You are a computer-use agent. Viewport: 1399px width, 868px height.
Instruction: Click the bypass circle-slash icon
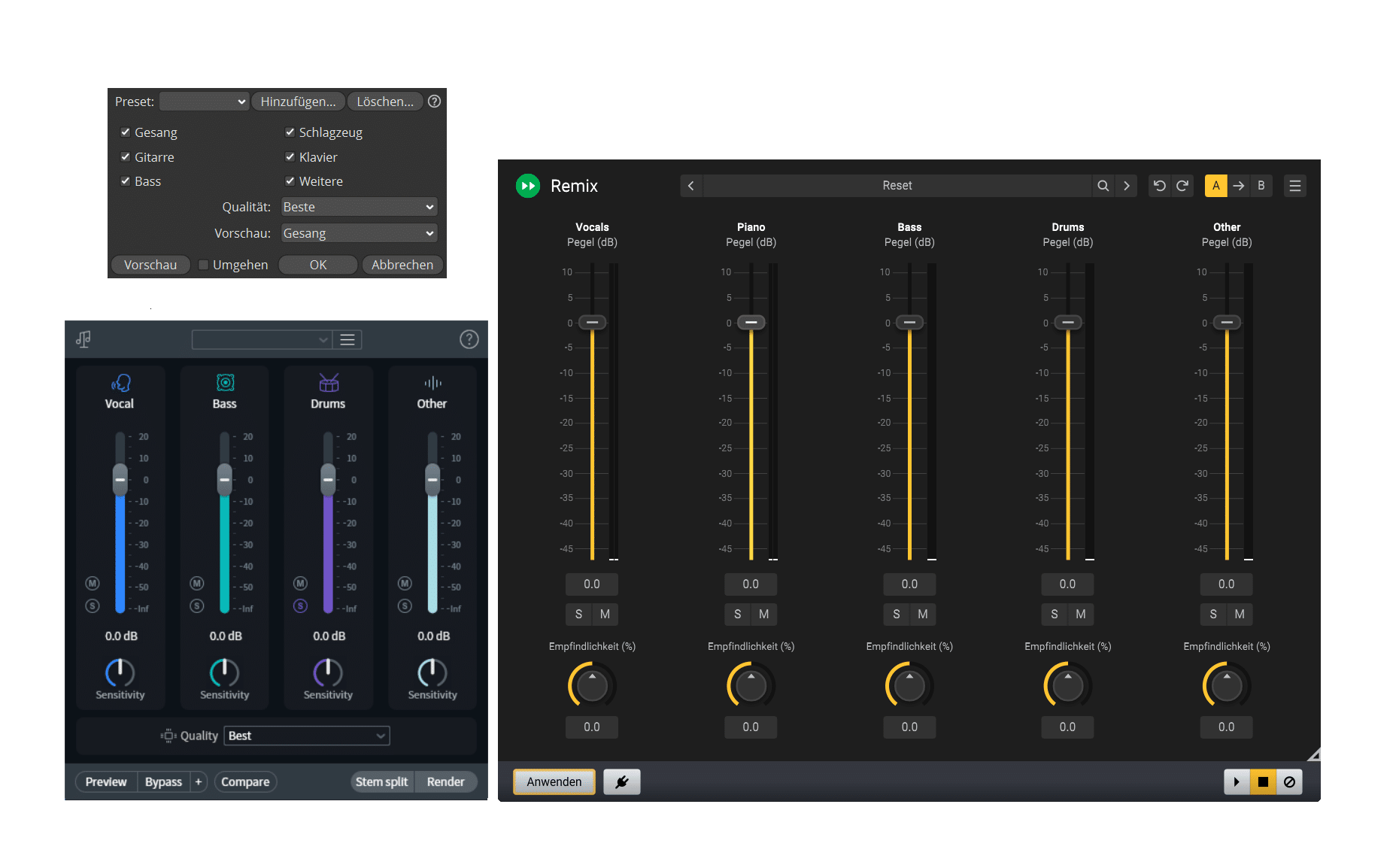click(x=1289, y=782)
